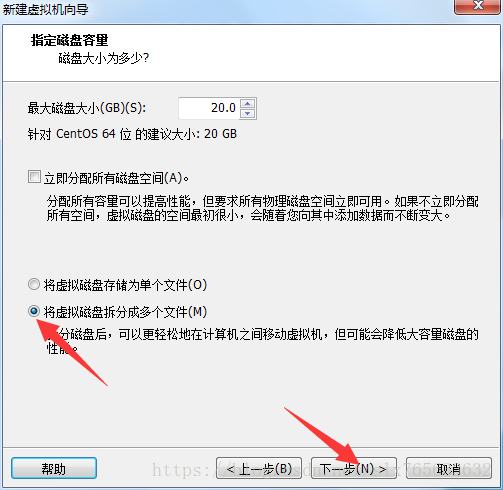The image size is (503, 490).
Task: Click the split-disk performance description paragraph
Action: 263,341
